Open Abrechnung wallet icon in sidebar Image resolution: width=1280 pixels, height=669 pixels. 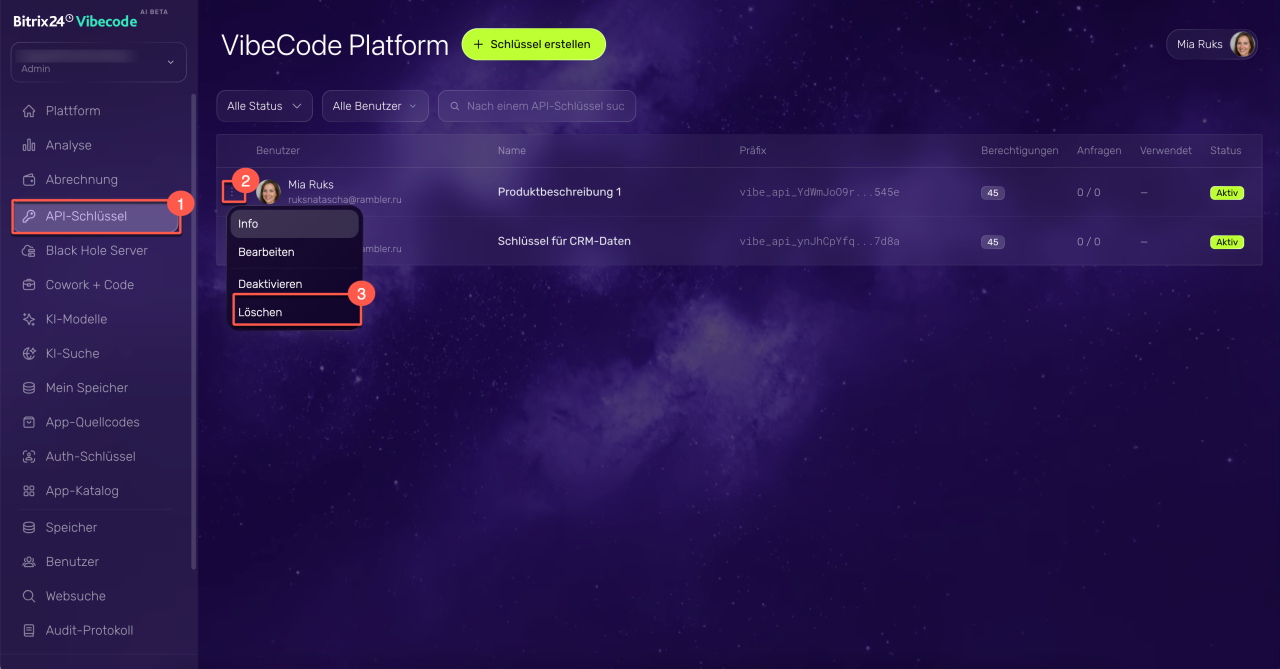click(29, 180)
